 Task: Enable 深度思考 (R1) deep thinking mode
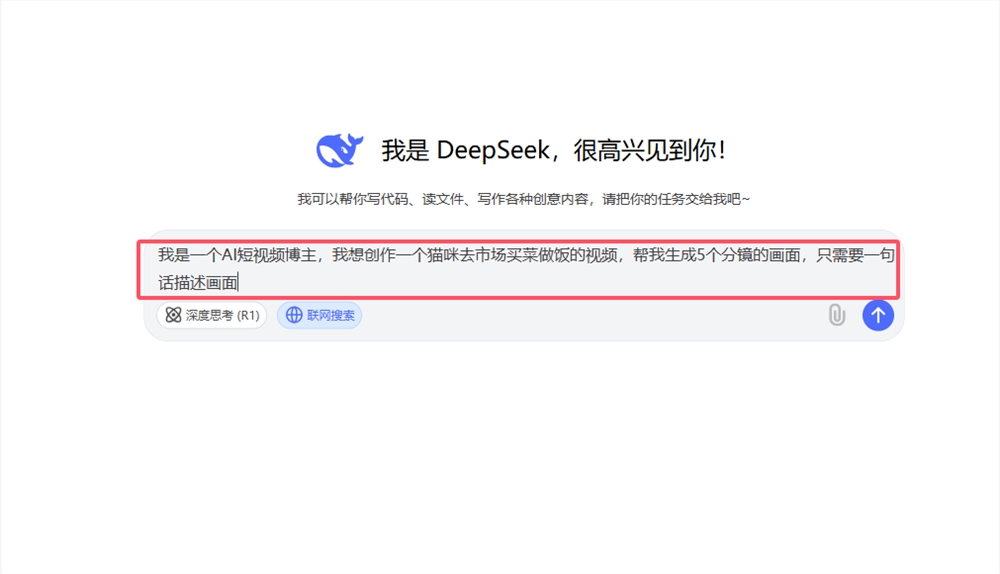(x=211, y=315)
